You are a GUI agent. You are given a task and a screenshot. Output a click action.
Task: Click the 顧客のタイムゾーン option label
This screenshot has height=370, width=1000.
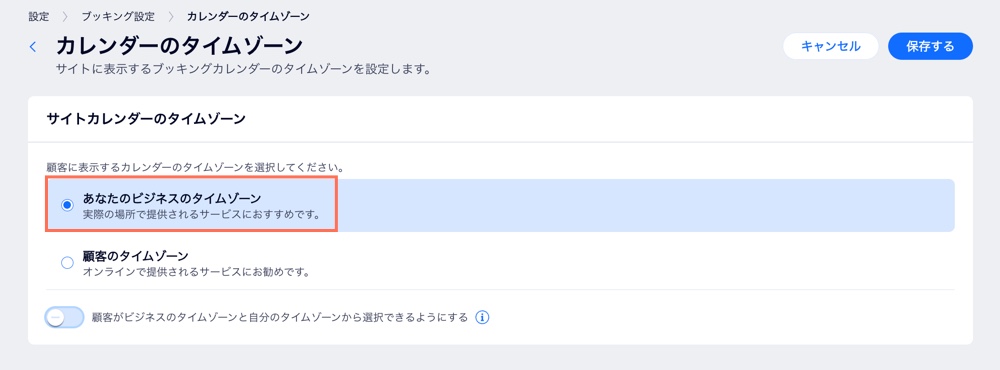pyautogui.click(x=136, y=256)
